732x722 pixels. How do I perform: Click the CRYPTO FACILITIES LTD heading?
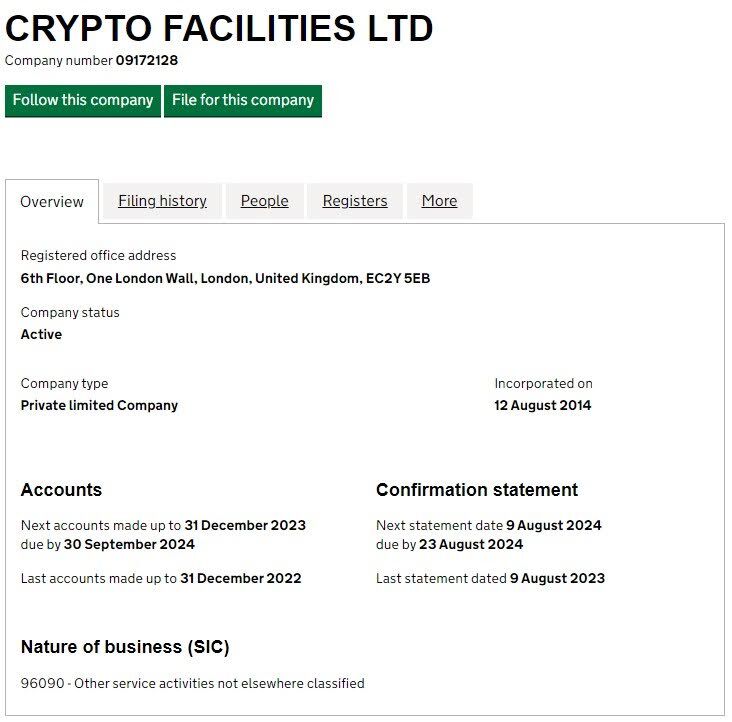click(x=219, y=28)
